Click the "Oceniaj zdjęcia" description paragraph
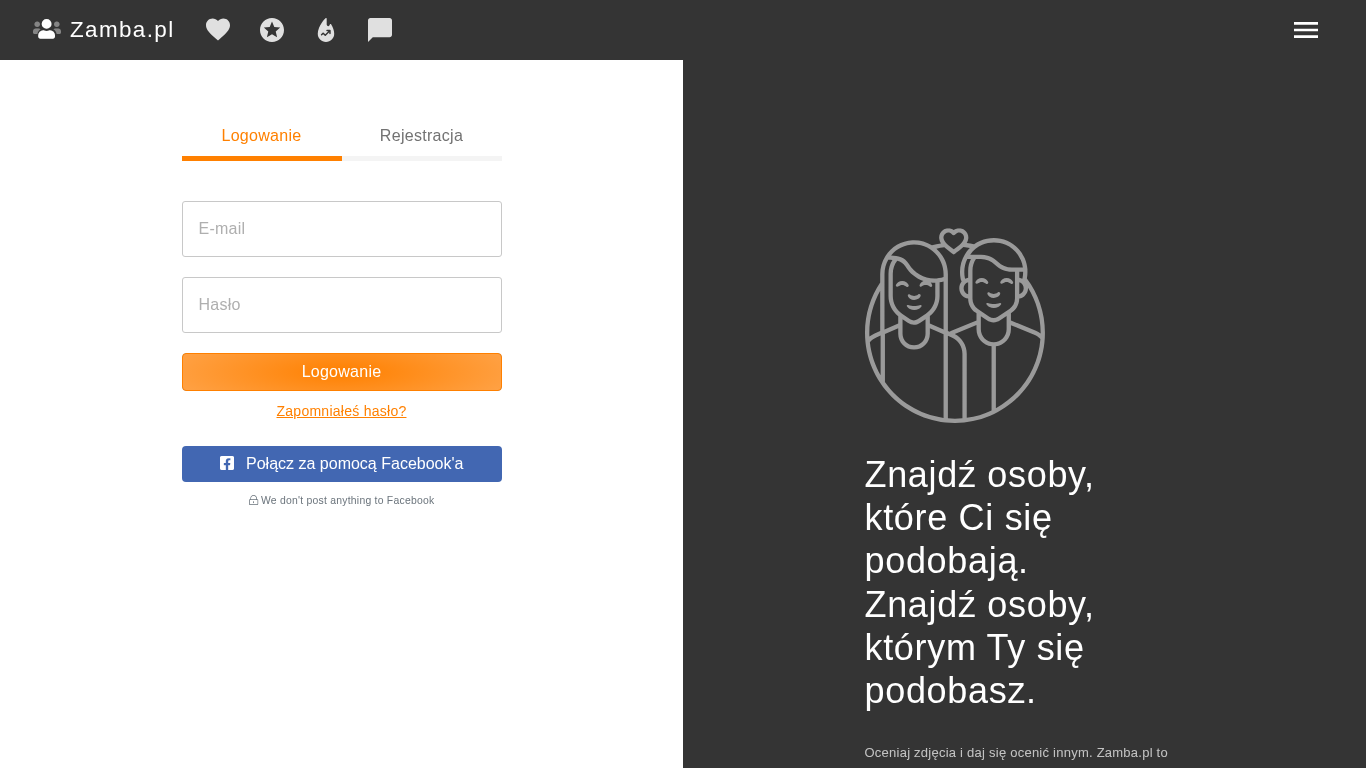1366x768 pixels. [1015, 752]
